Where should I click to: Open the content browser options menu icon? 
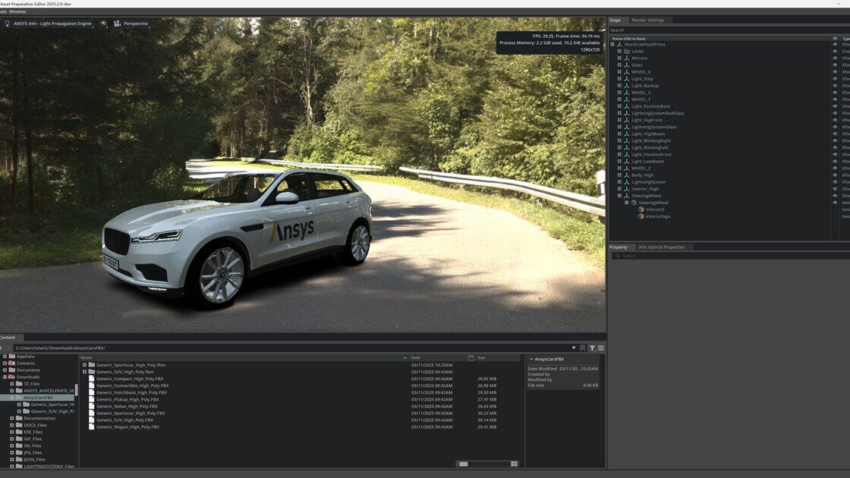pyautogui.click(x=601, y=348)
